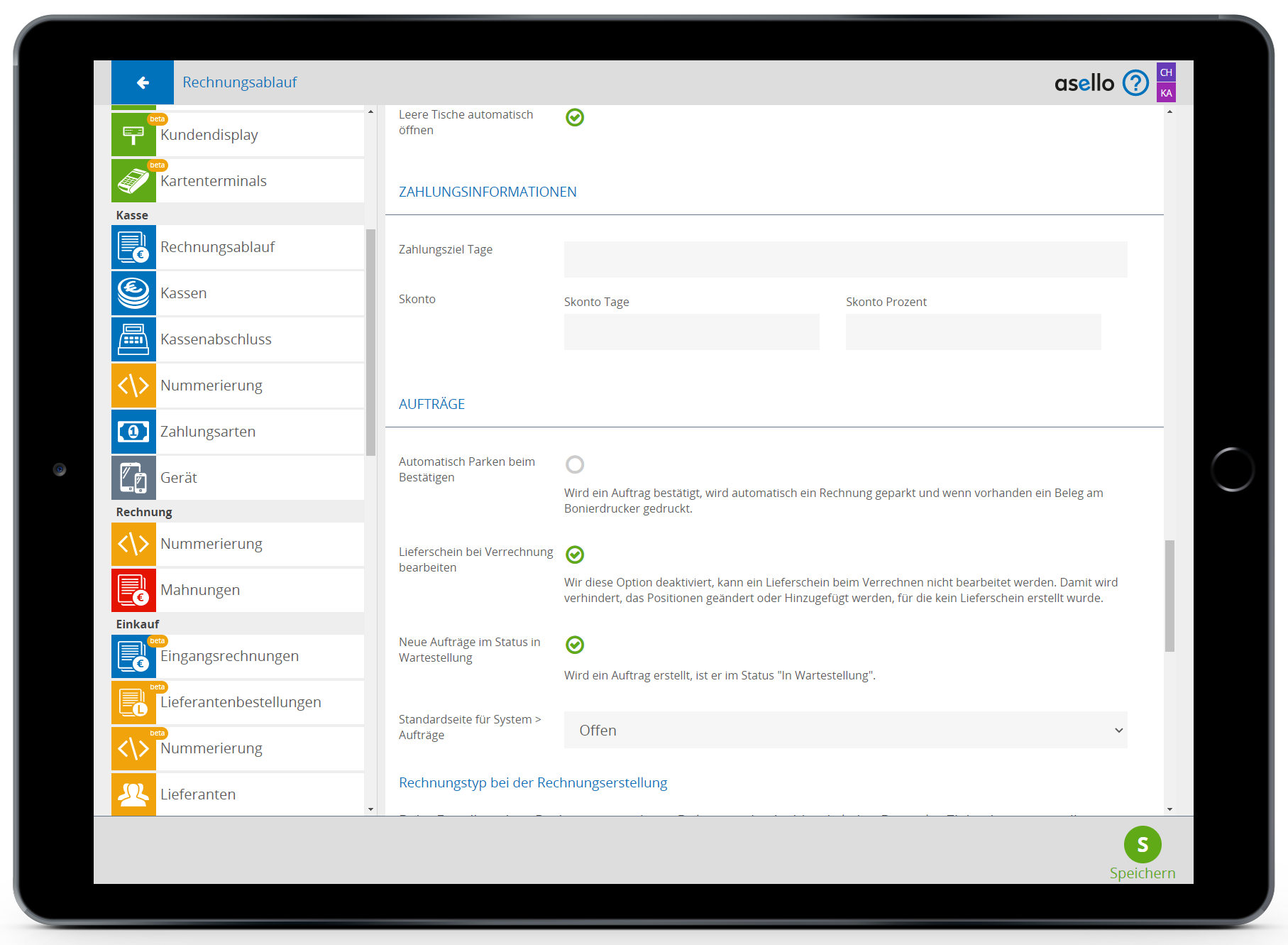
Task: Click the Speichern save button
Action: tap(1142, 845)
